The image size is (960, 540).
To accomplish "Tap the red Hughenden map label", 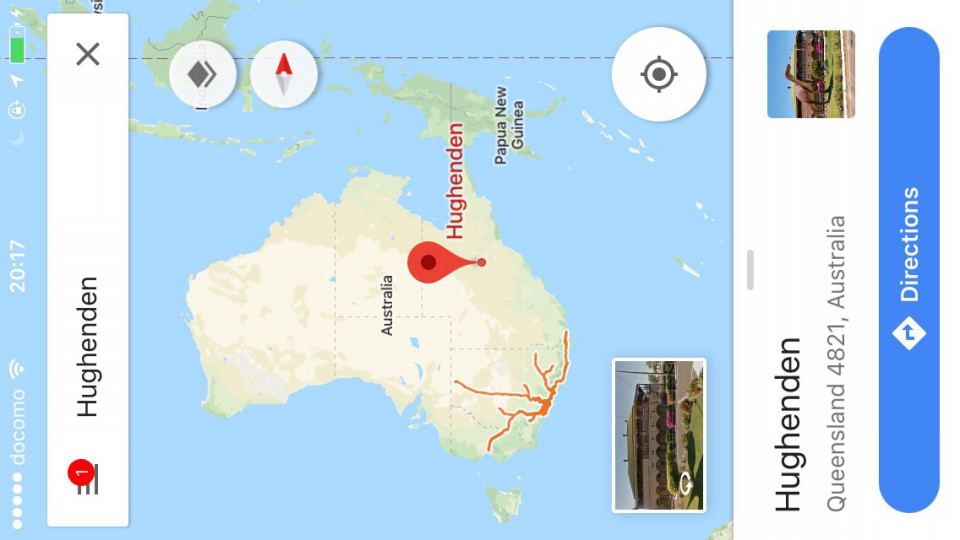I will (x=456, y=181).
